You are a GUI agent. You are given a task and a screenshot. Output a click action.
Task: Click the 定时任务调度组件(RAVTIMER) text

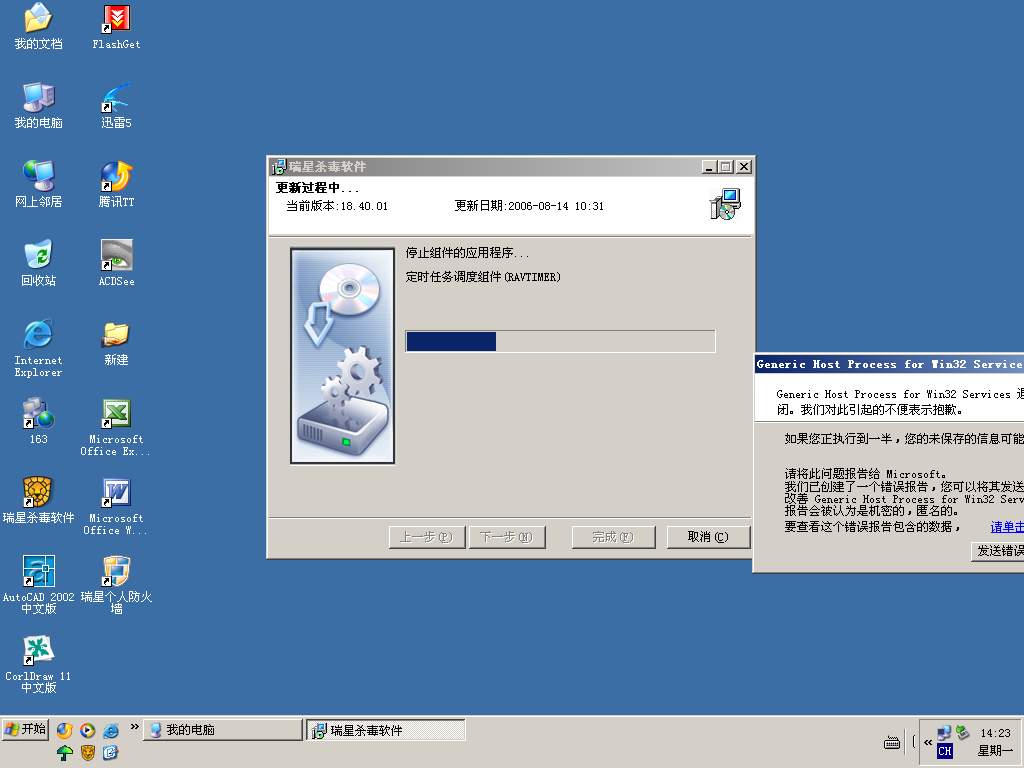pyautogui.click(x=483, y=277)
